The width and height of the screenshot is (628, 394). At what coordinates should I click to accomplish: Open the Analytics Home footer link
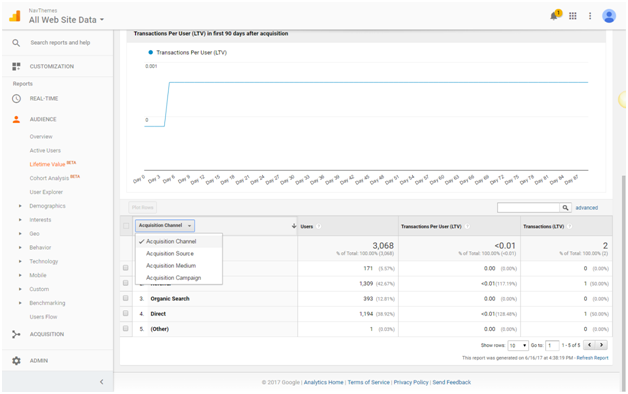324,382
